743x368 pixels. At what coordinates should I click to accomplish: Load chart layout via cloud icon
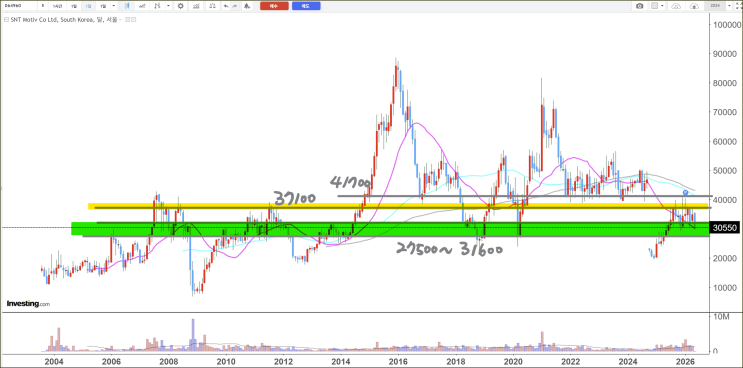coord(676,6)
